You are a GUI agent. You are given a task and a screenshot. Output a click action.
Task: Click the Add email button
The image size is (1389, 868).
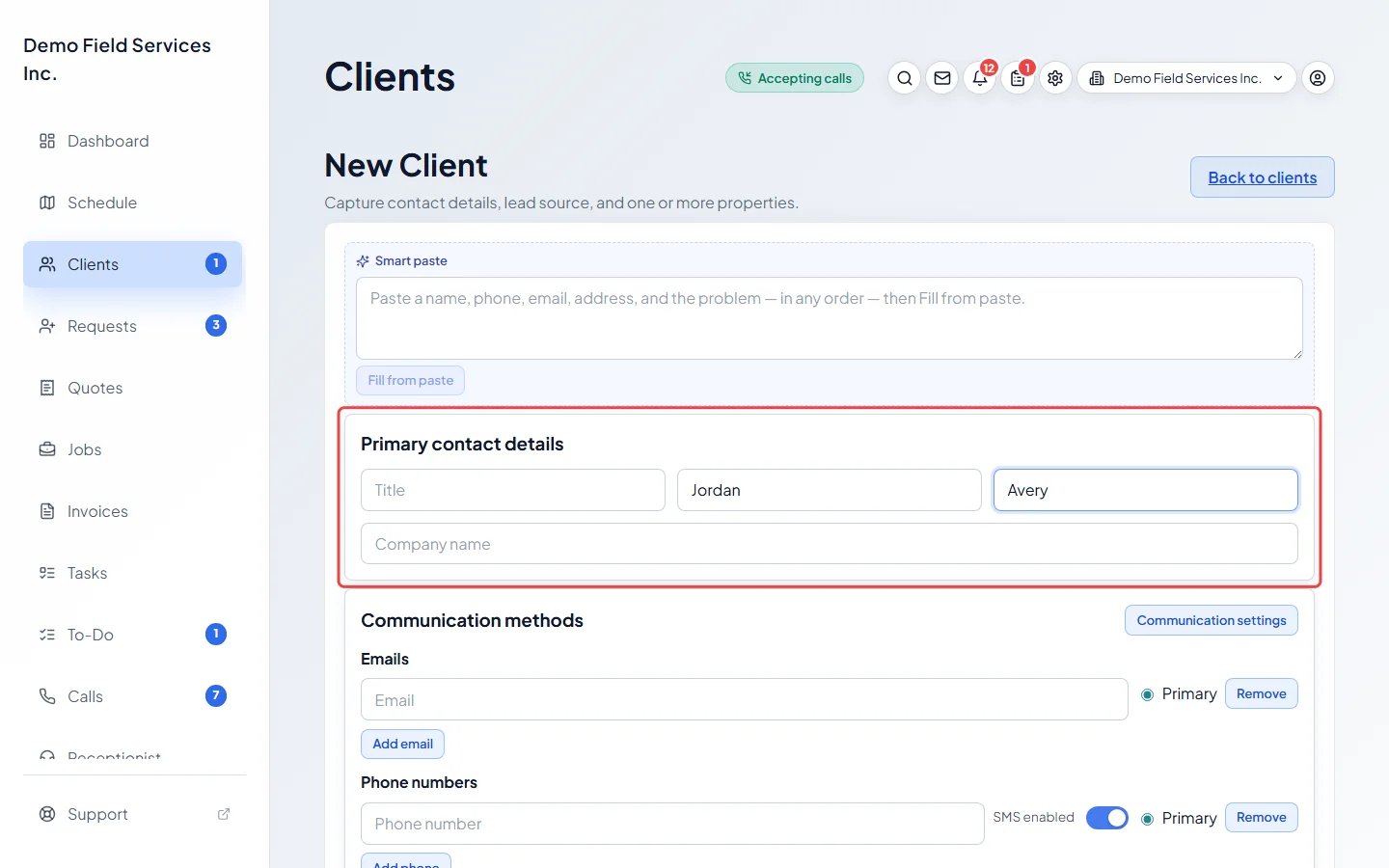click(x=403, y=744)
